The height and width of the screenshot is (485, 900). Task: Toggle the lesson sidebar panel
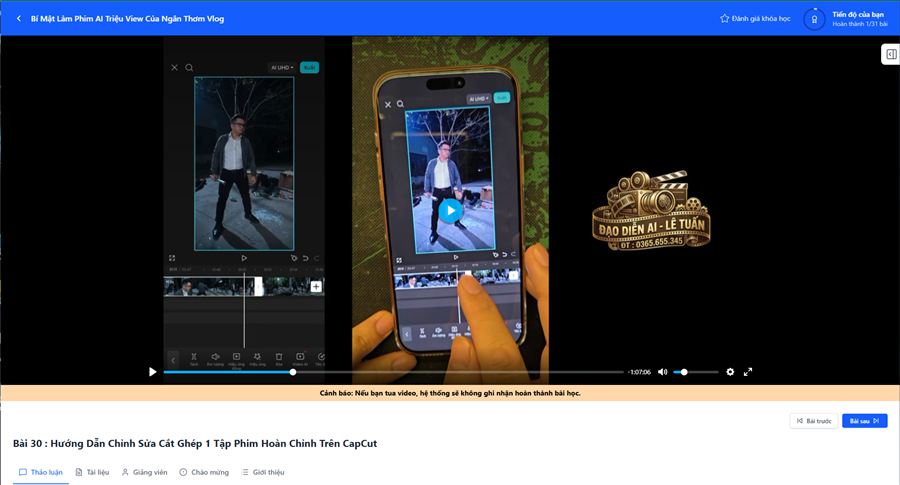[891, 54]
